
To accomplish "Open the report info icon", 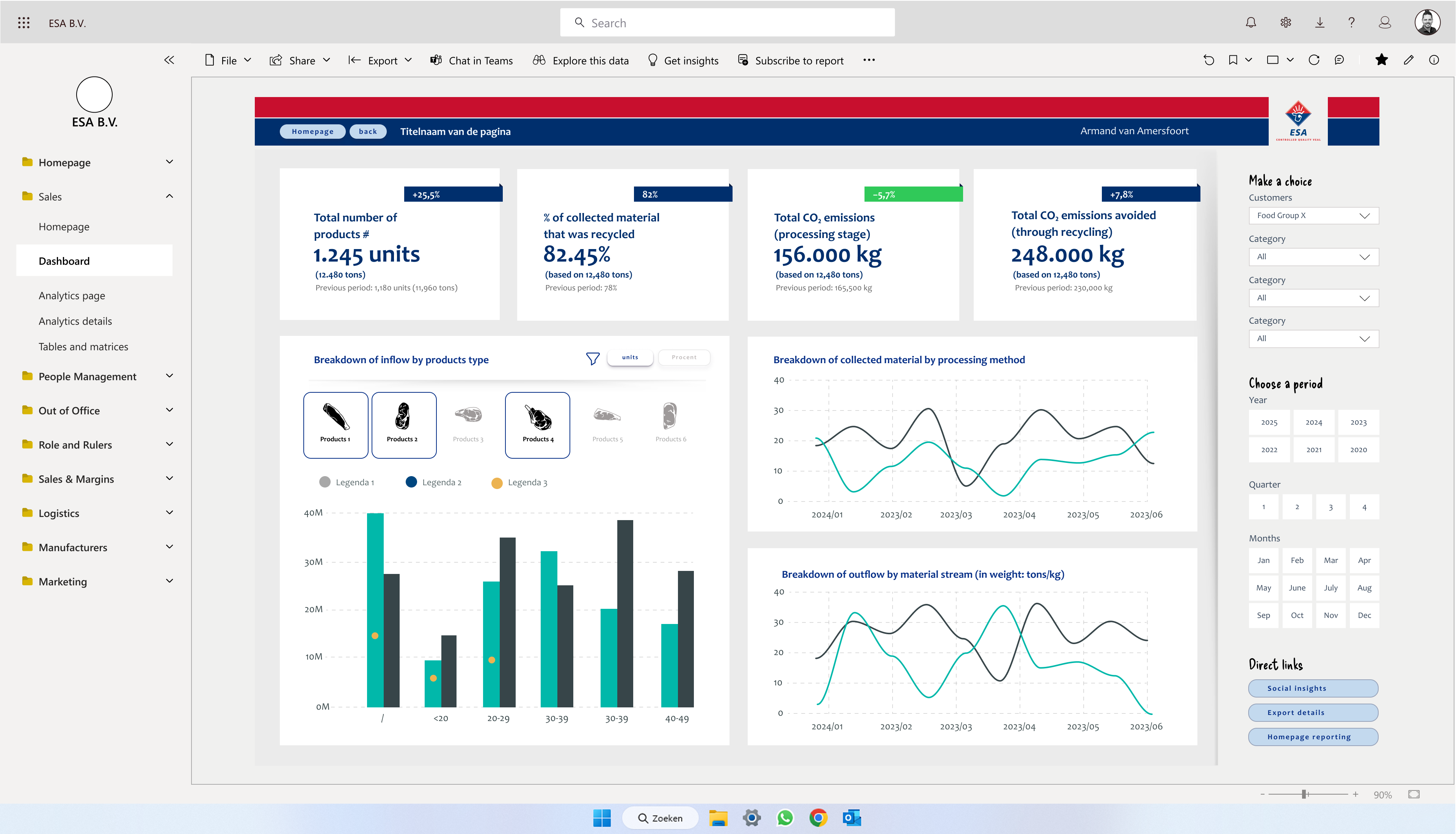I will [1434, 60].
